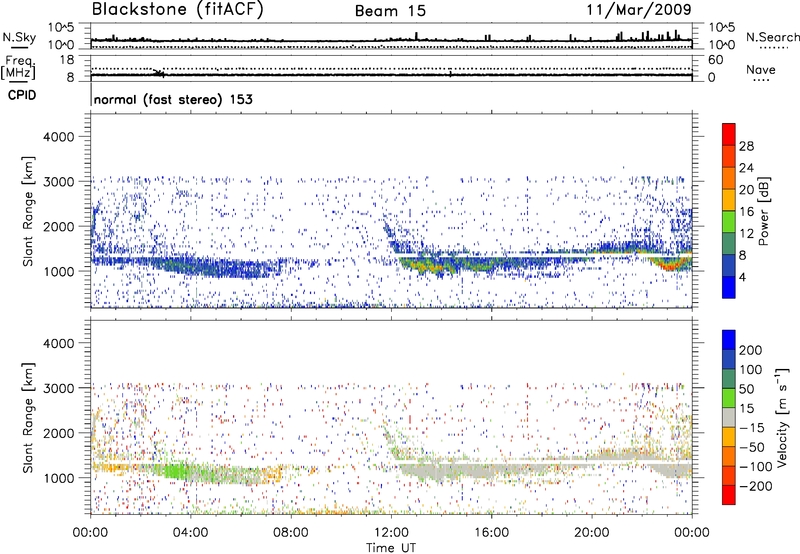Click the CPID label
Screen dimensions: 800x554
22,95
